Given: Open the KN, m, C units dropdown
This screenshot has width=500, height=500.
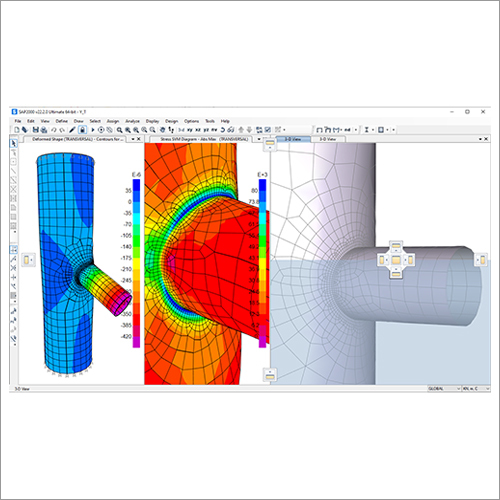Looking at the screenshot, I should (x=476, y=389).
